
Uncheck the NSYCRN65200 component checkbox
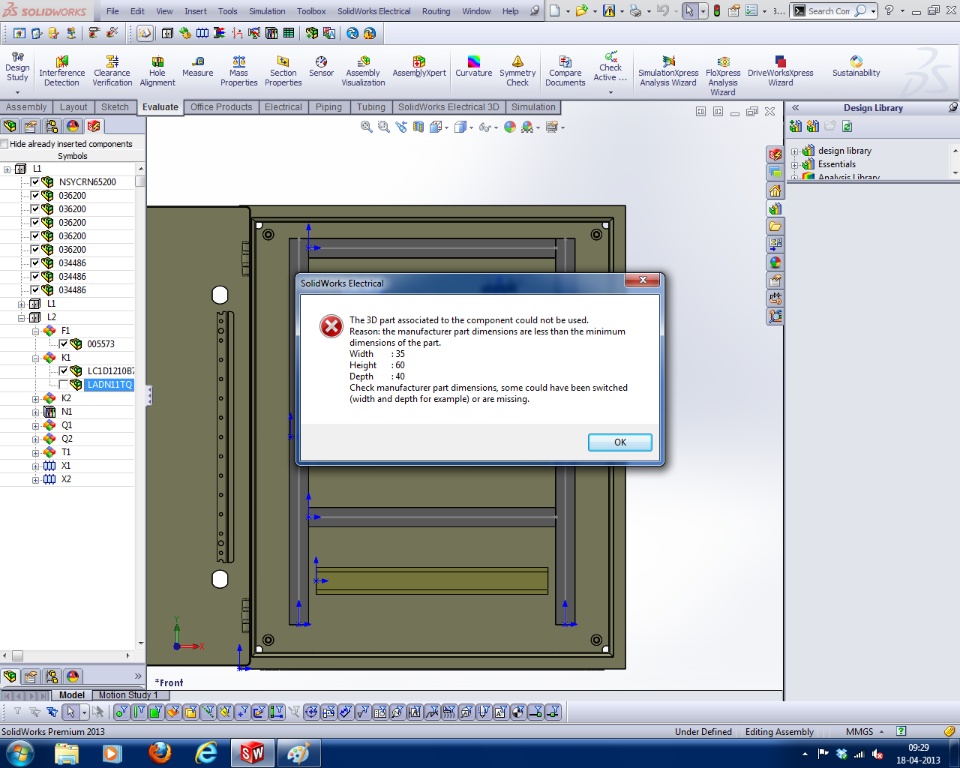pyautogui.click(x=35, y=182)
